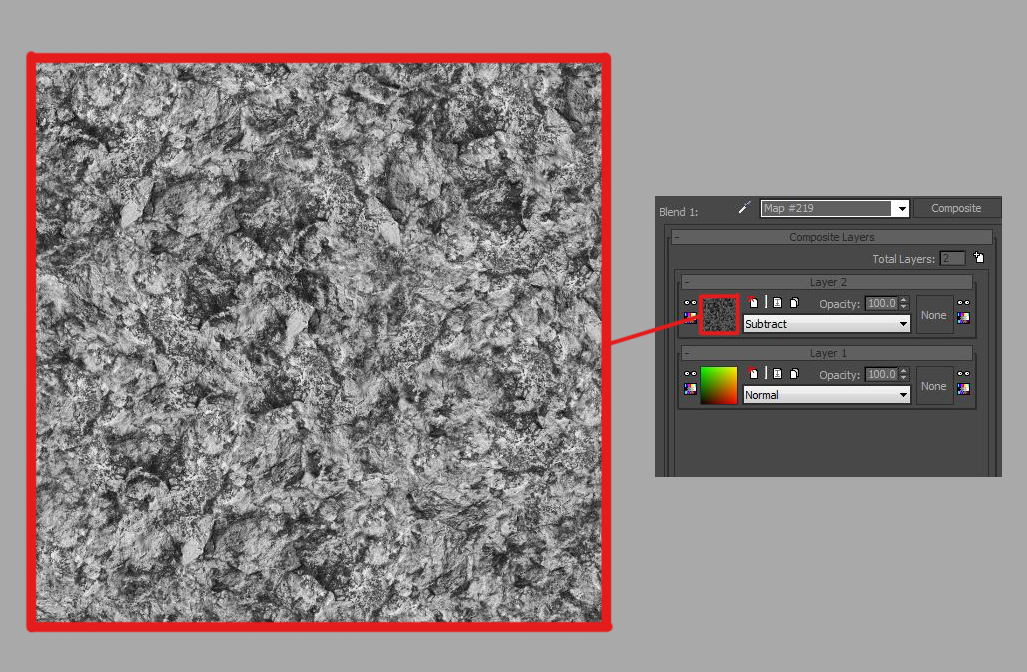Collapse the Layer 1 rollout header
Viewport: 1027px width, 672px height.
[827, 353]
